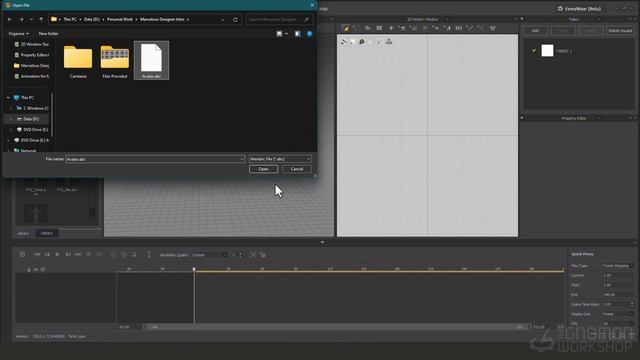
Task: Click Delete Unused in Fabric panel
Action: (620, 31)
